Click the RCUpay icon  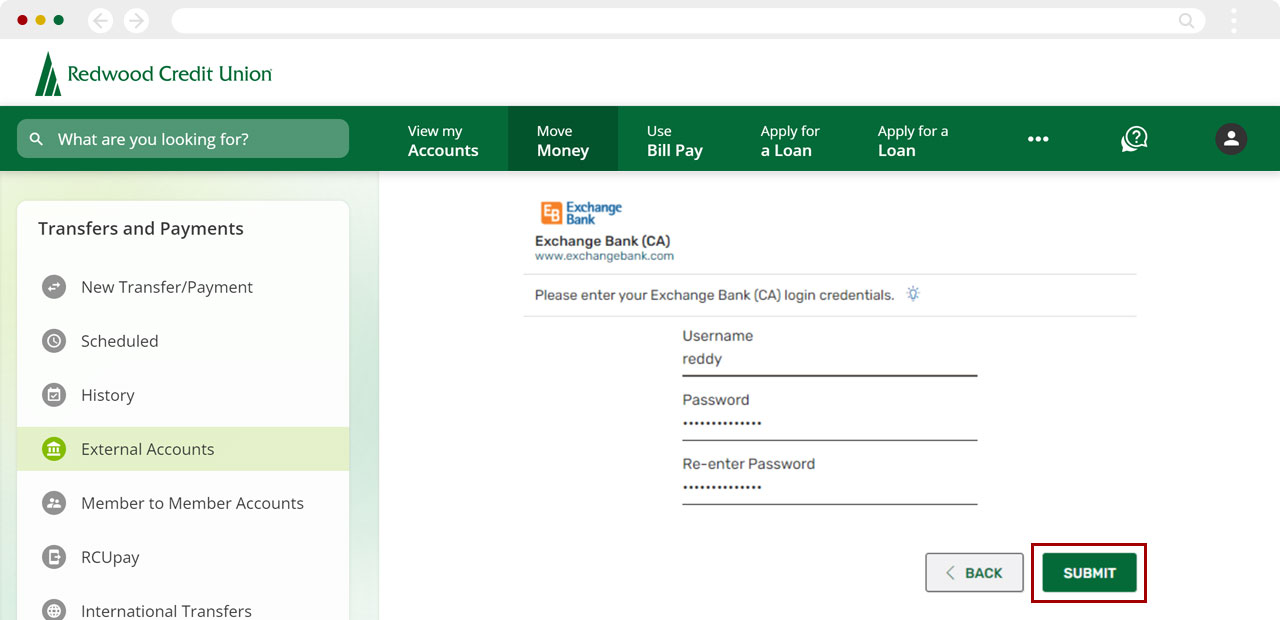coord(54,557)
